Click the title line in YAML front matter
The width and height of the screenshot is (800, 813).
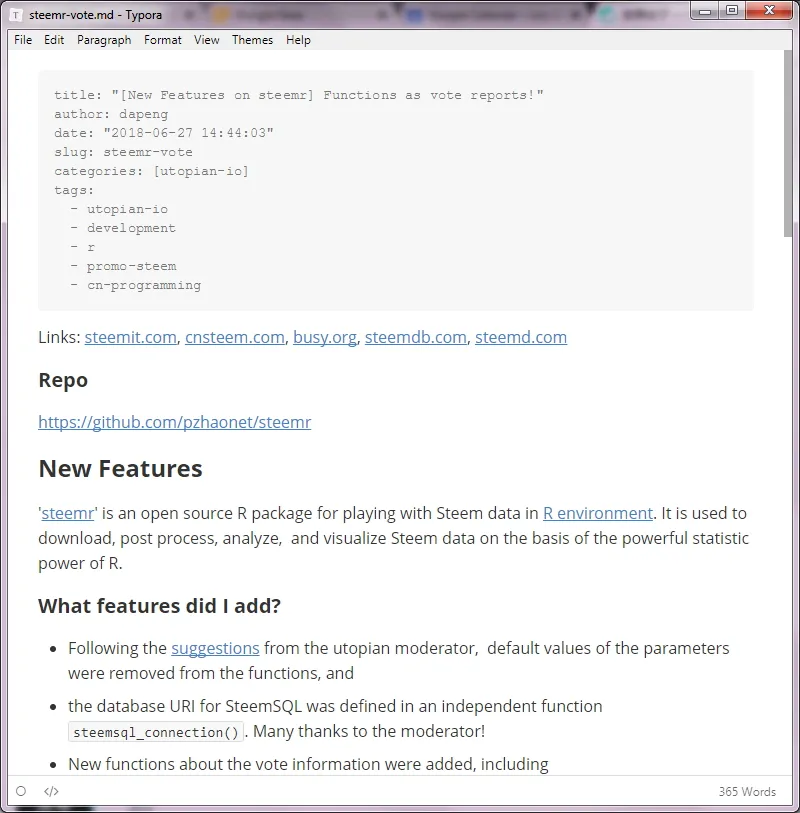(299, 95)
